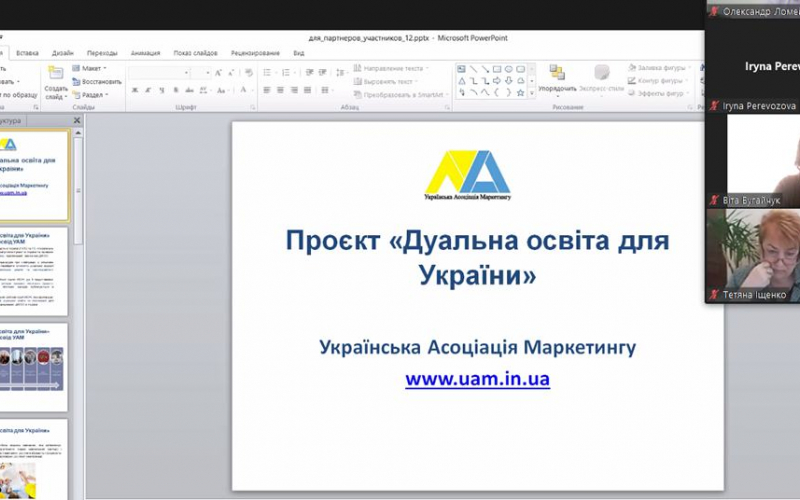This screenshot has width=800, height=500.
Task: Toggle italic (К) formatting
Action: pos(148,90)
